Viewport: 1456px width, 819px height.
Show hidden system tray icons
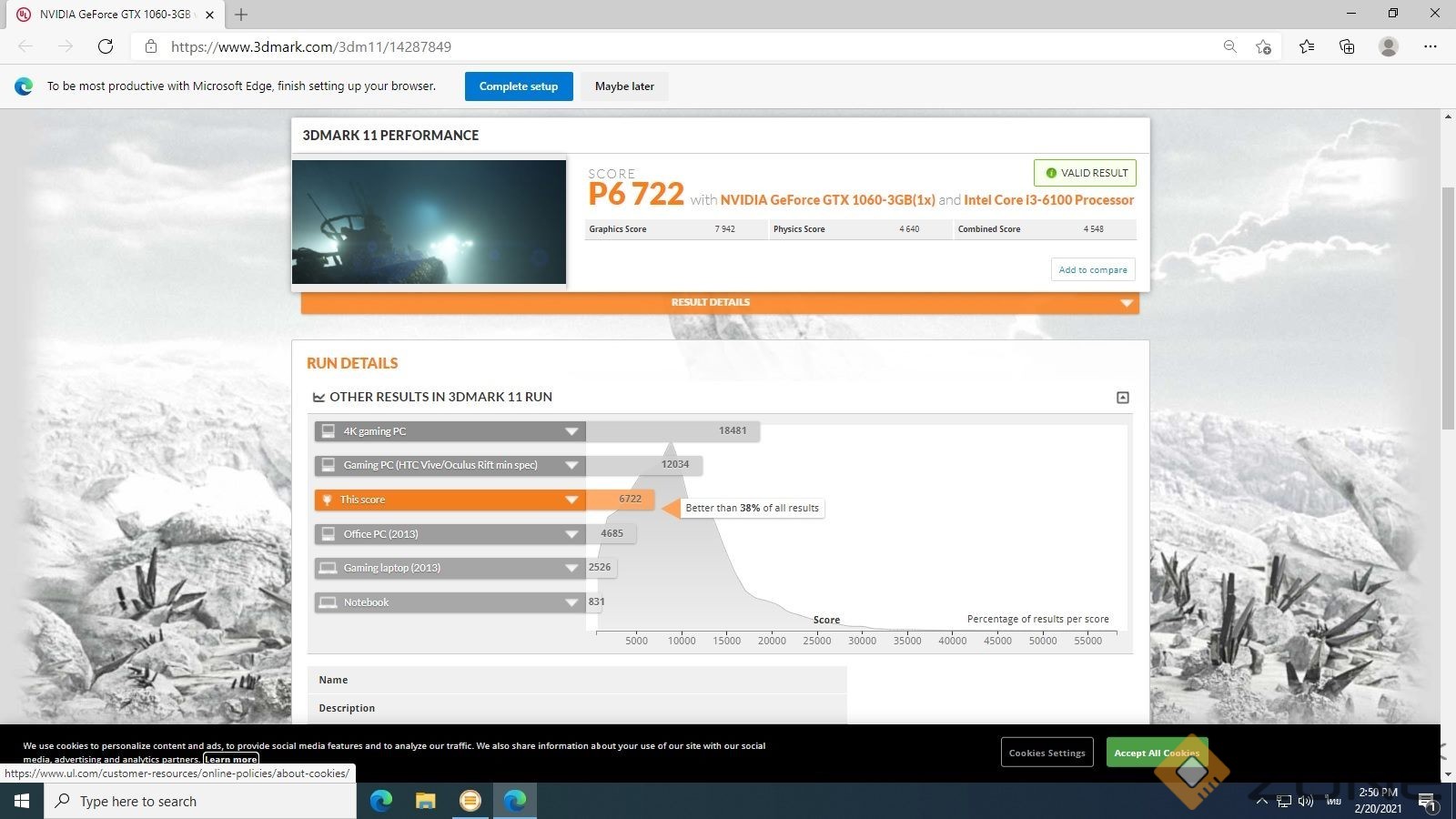pos(1261,802)
